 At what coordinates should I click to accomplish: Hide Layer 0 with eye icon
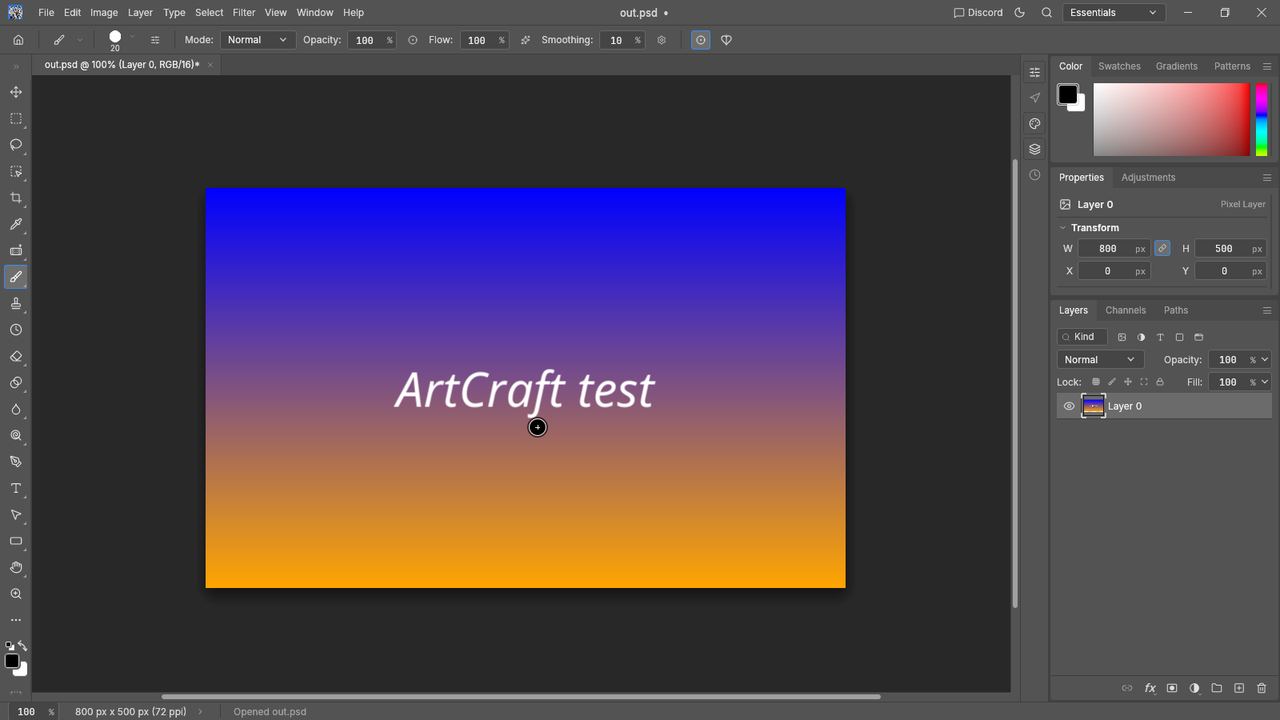1069,406
